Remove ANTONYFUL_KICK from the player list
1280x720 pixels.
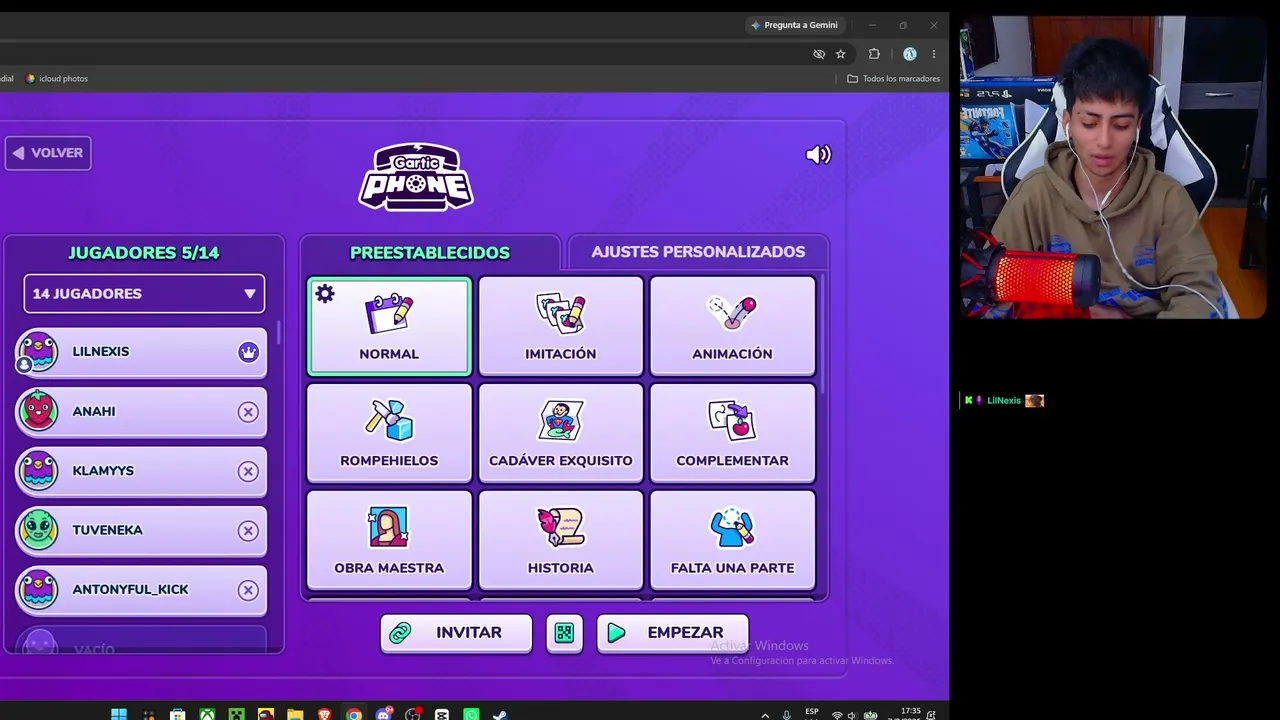(248, 590)
